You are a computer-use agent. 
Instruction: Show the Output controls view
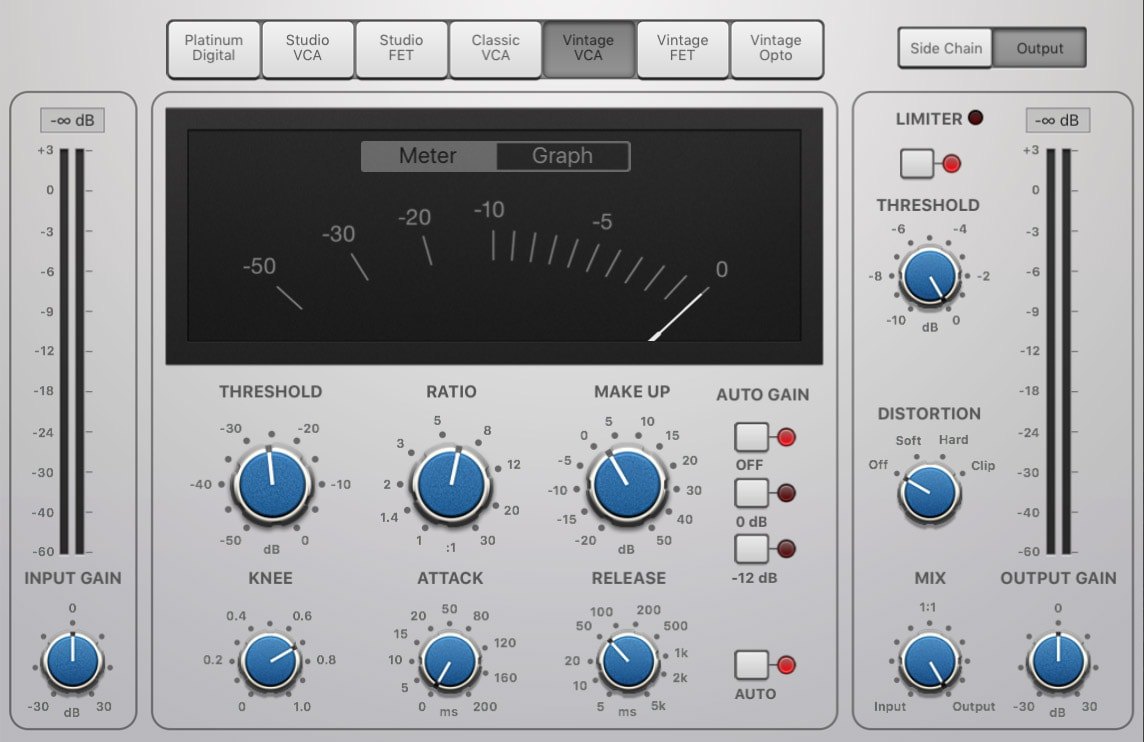click(1039, 48)
